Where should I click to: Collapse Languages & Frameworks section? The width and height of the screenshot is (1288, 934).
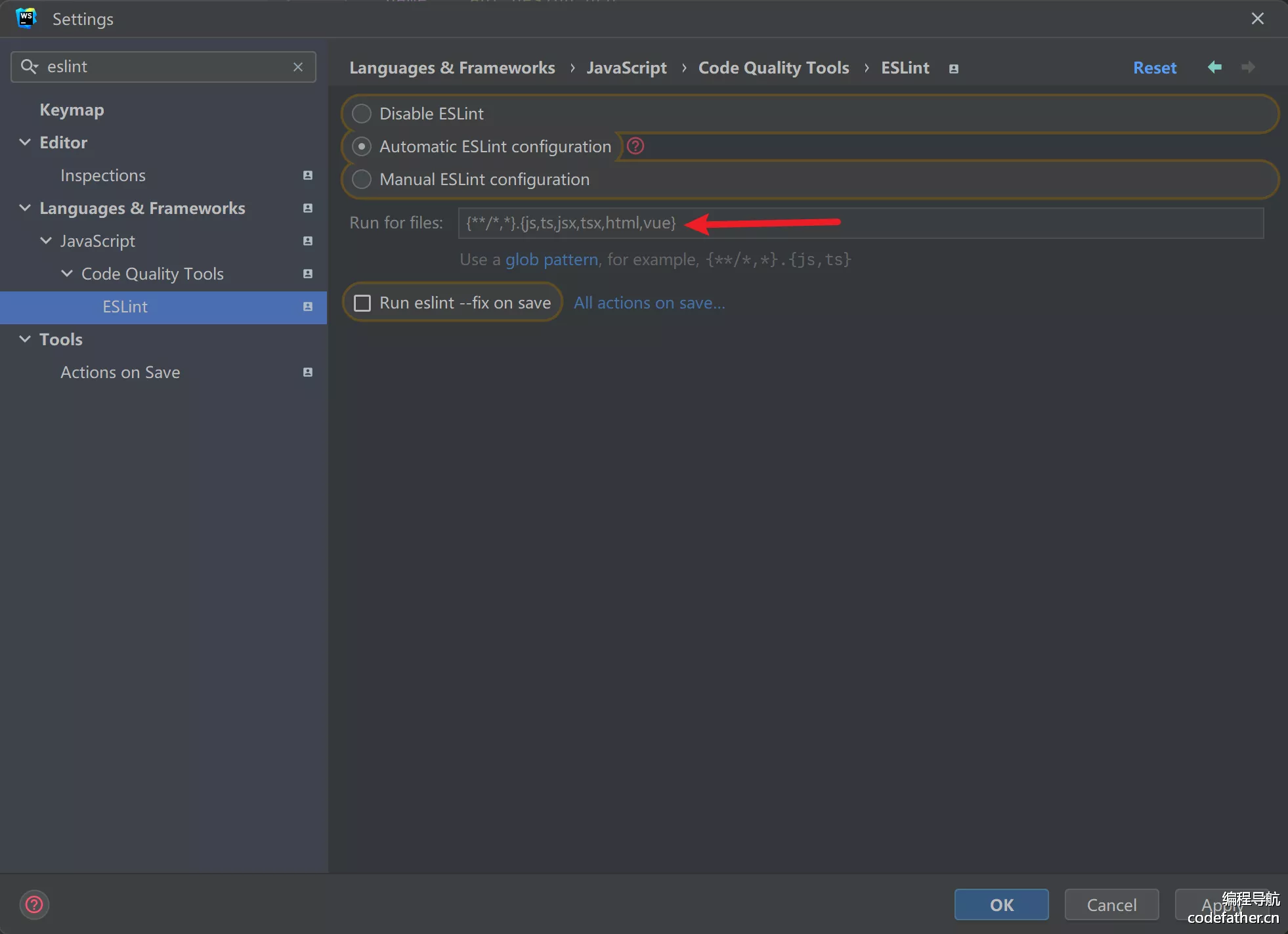tap(25, 208)
